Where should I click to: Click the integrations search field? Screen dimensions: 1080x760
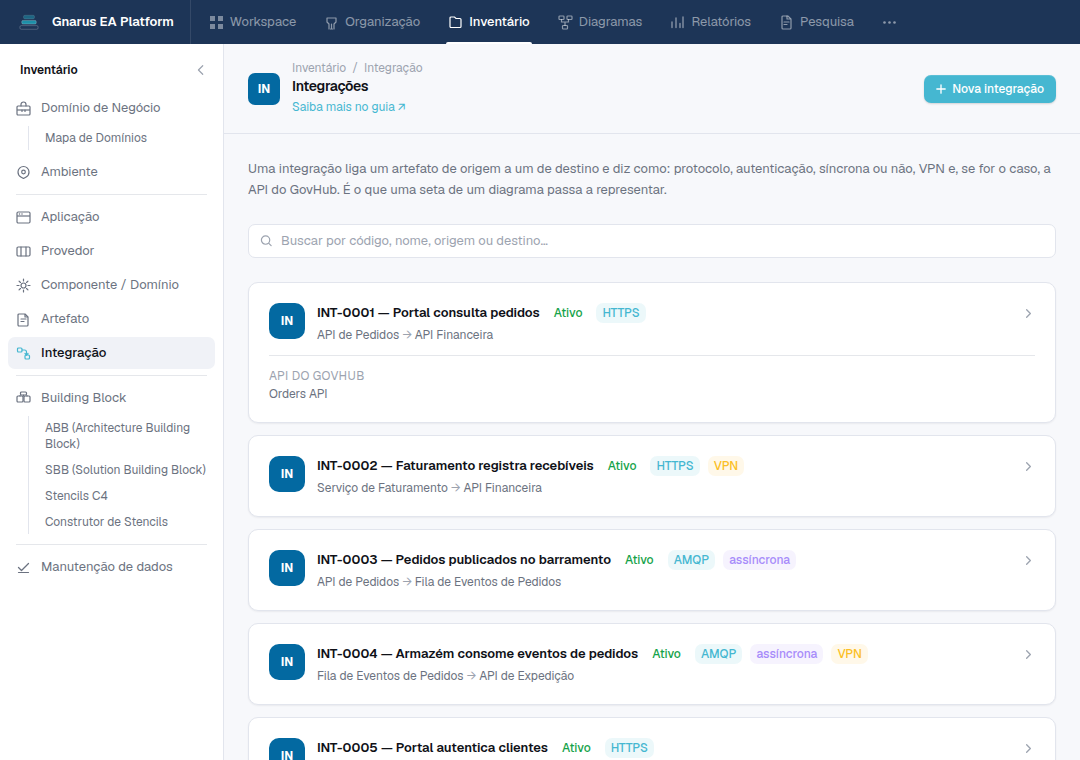[652, 241]
